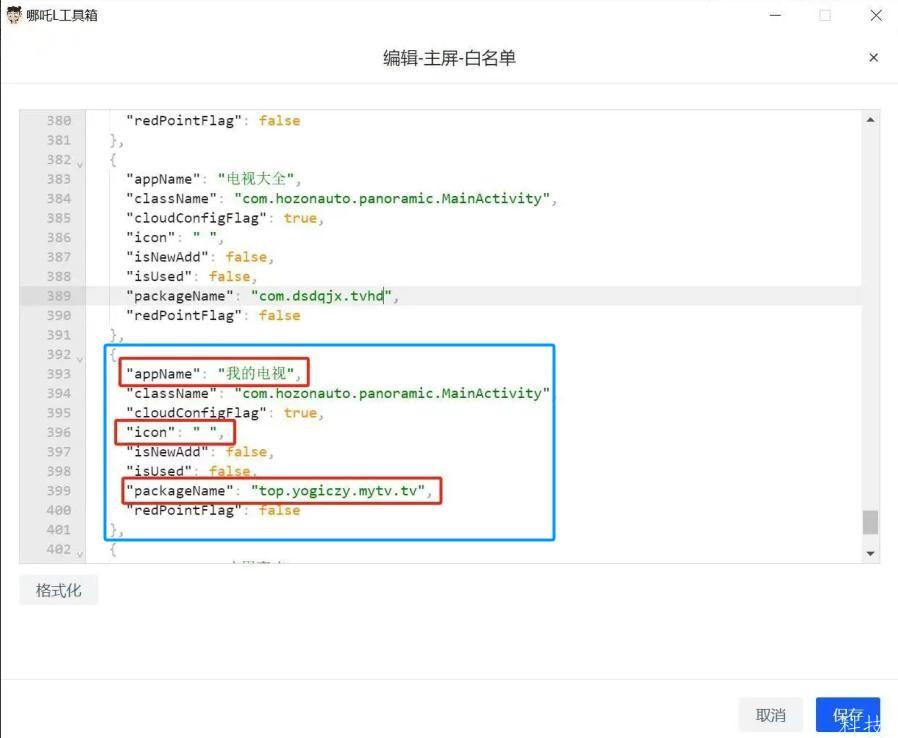This screenshot has height=738, width=898.
Task: Maximize the toolbox window
Action: 825,15
